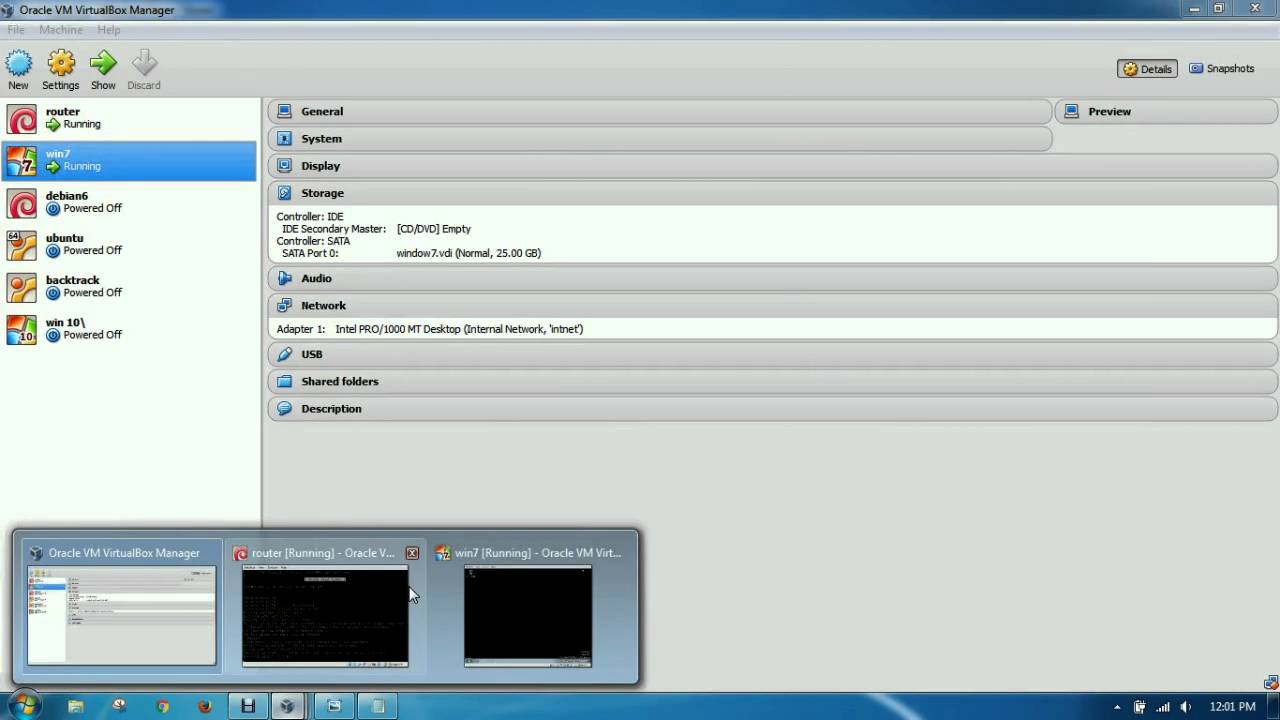Select the win 10\ virtual machine
Image resolution: width=1280 pixels, height=720 pixels.
(130, 329)
